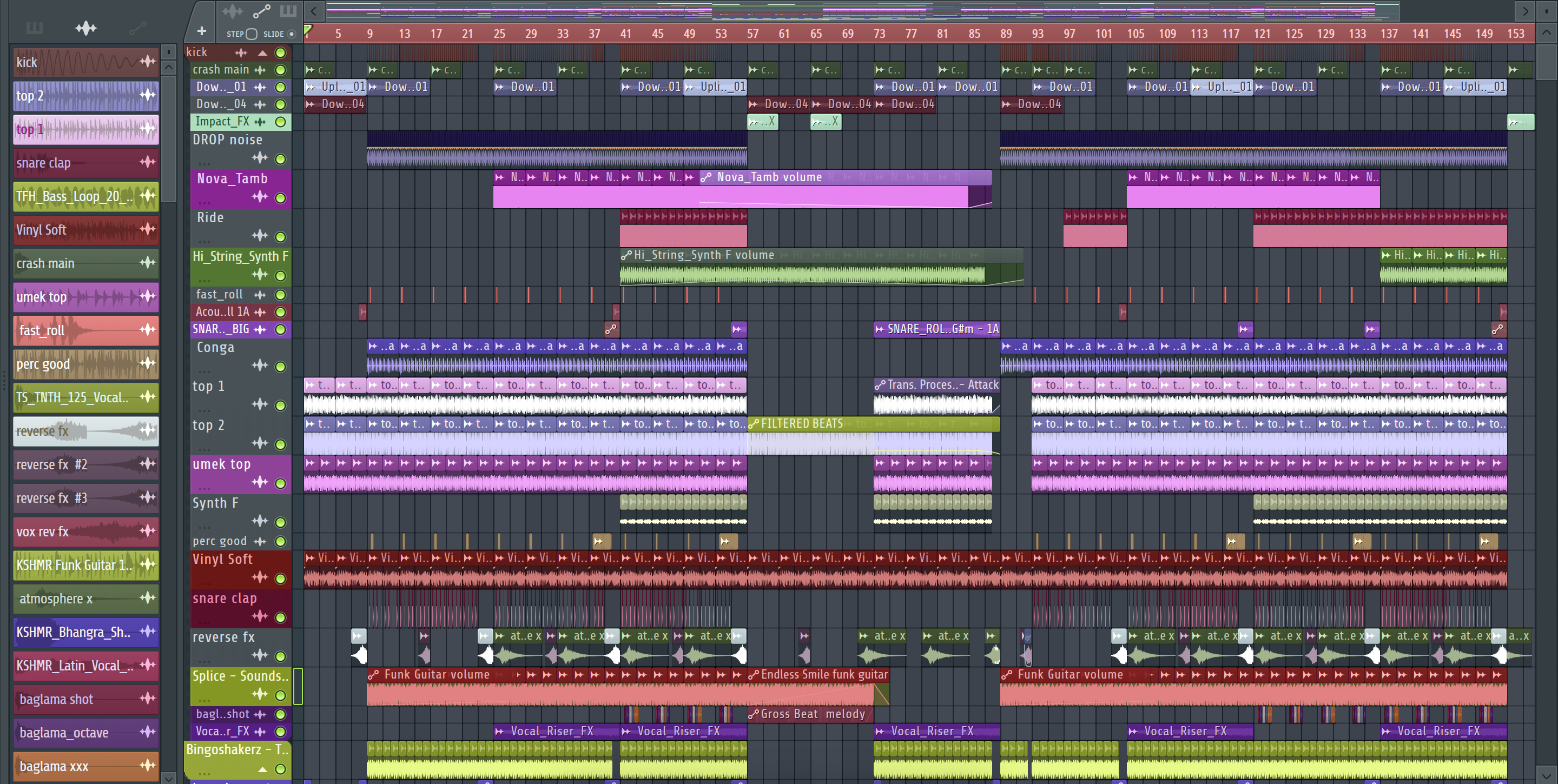Click the bagl..shot track waveform icon
The height and width of the screenshot is (784, 1558).
[260, 714]
